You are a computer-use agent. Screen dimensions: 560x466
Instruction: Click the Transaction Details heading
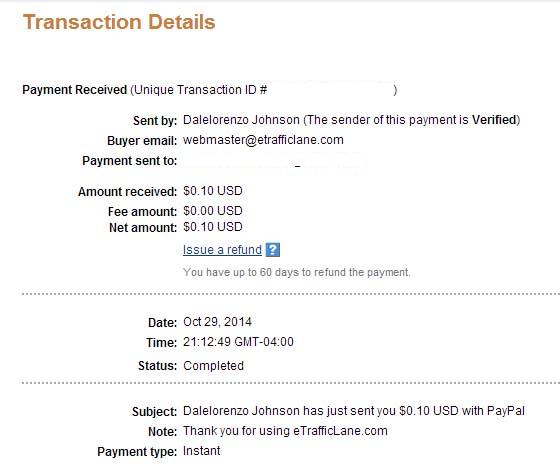[119, 22]
